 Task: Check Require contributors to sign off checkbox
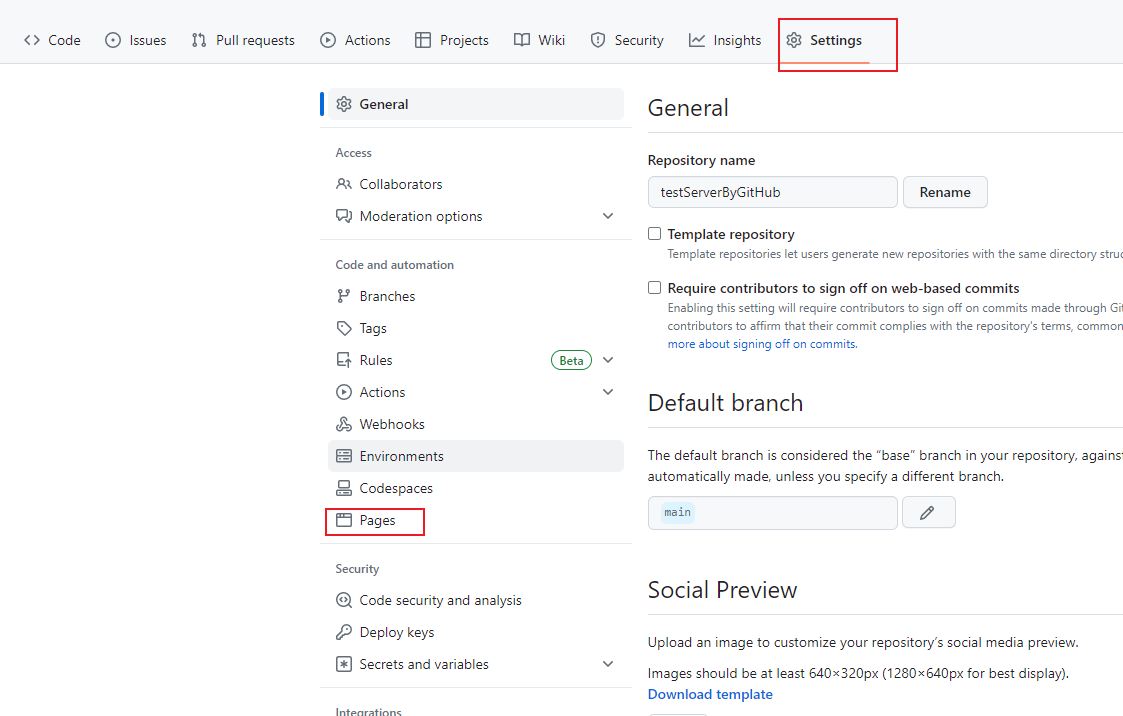(x=655, y=288)
